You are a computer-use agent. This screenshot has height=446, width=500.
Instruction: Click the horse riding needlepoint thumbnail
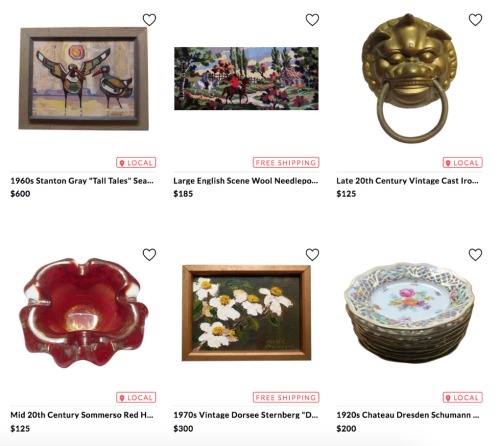coord(246,78)
